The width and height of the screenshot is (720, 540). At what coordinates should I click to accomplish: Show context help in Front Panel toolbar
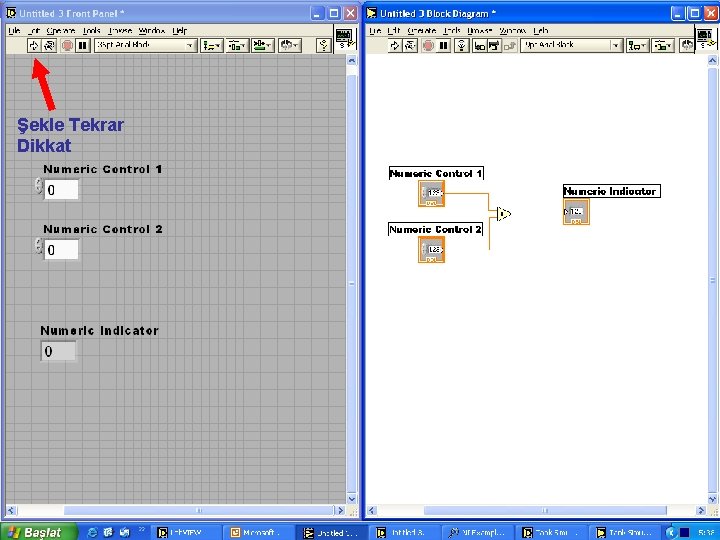click(x=323, y=45)
